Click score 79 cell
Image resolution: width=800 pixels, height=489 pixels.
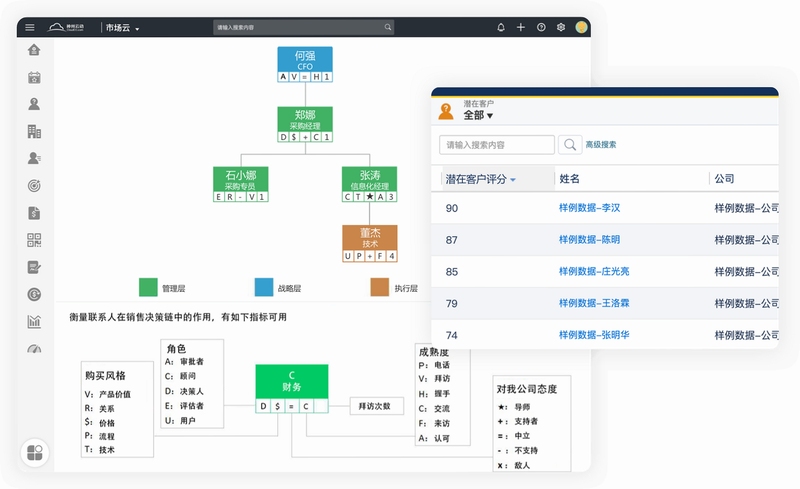pos(452,304)
